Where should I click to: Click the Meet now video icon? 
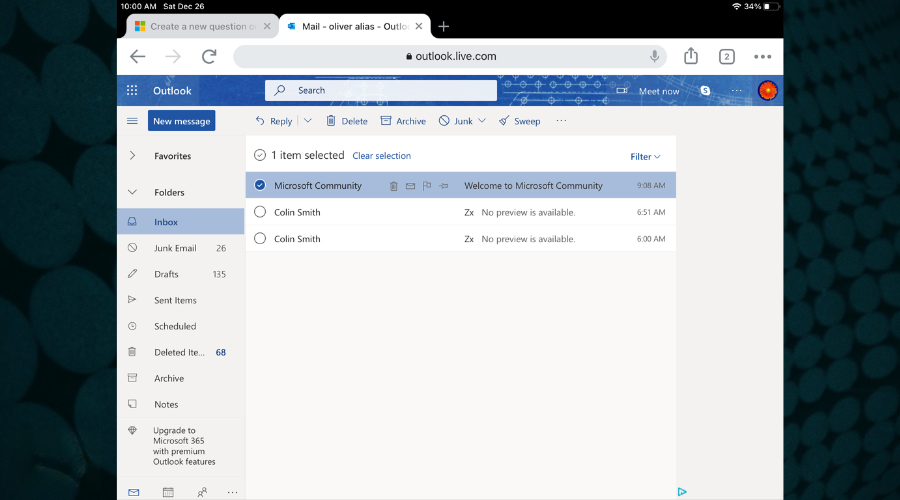click(x=622, y=91)
